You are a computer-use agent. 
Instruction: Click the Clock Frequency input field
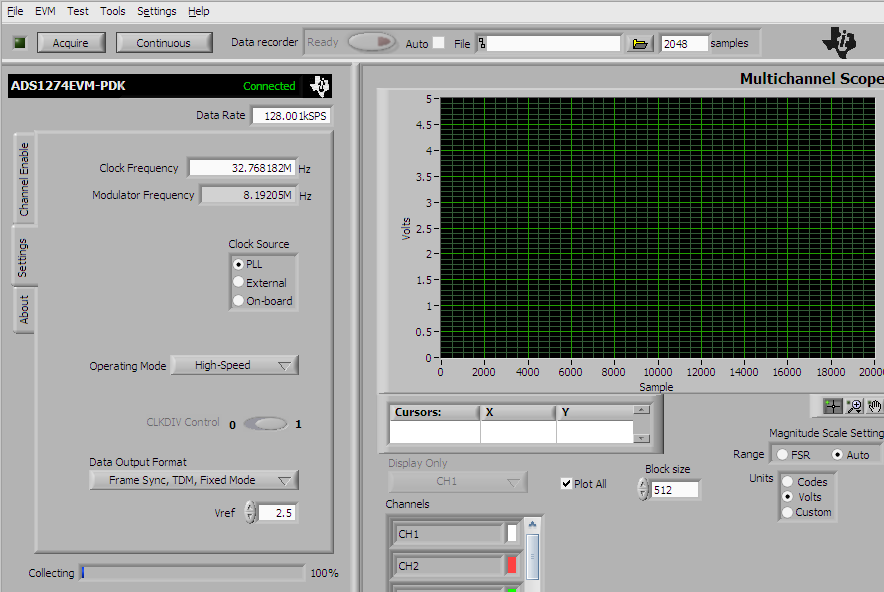click(241, 168)
